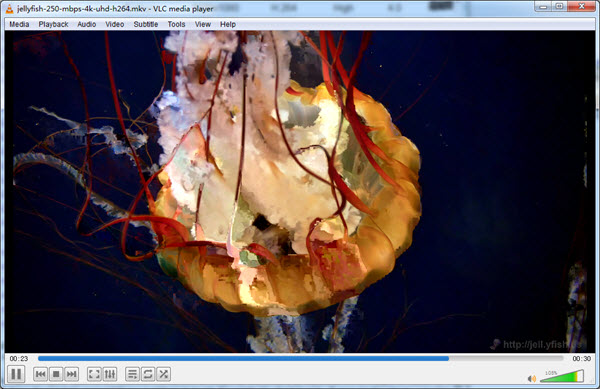Open the View menu

click(x=202, y=24)
